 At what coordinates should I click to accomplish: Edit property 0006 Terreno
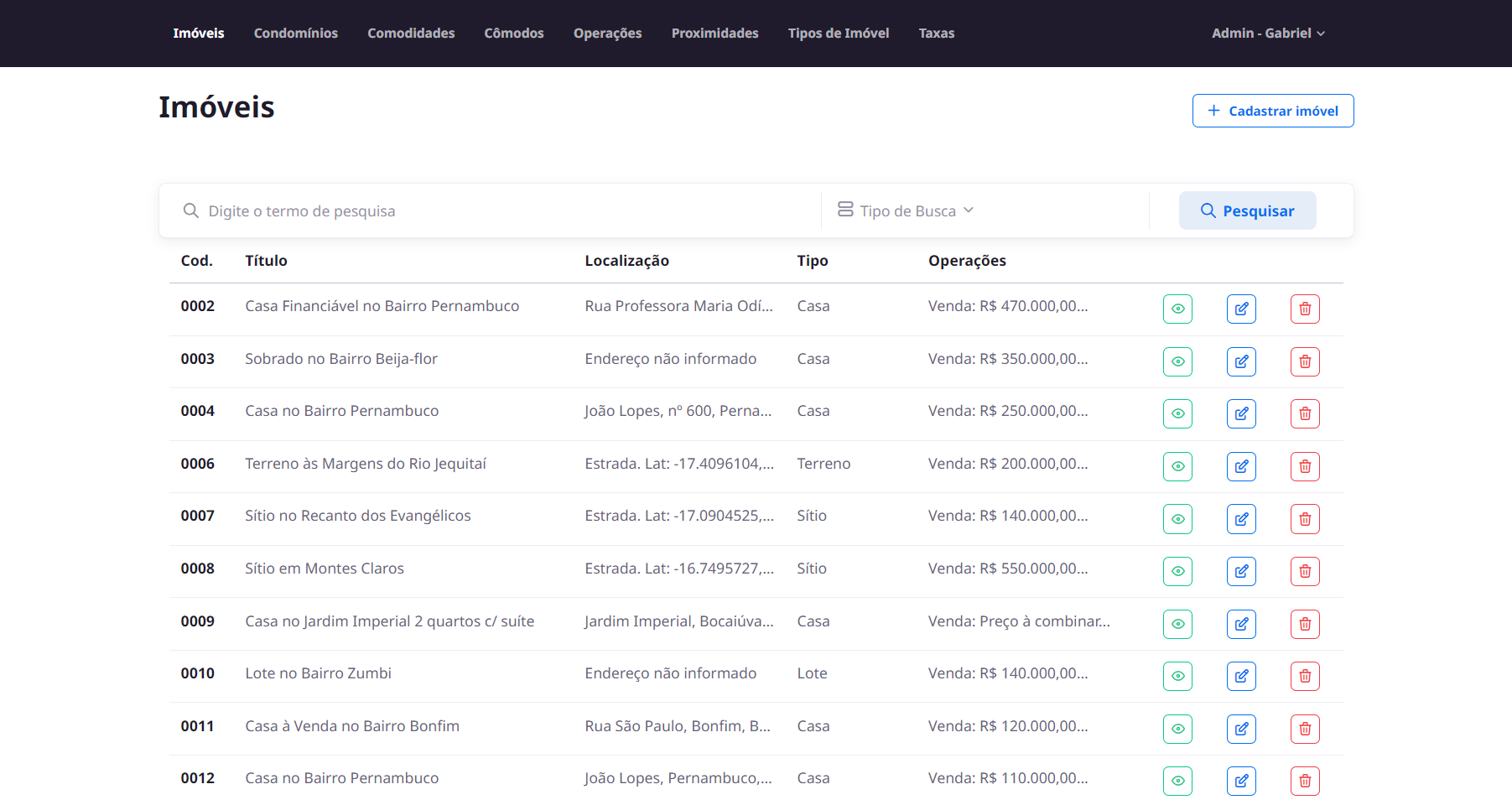(x=1241, y=466)
